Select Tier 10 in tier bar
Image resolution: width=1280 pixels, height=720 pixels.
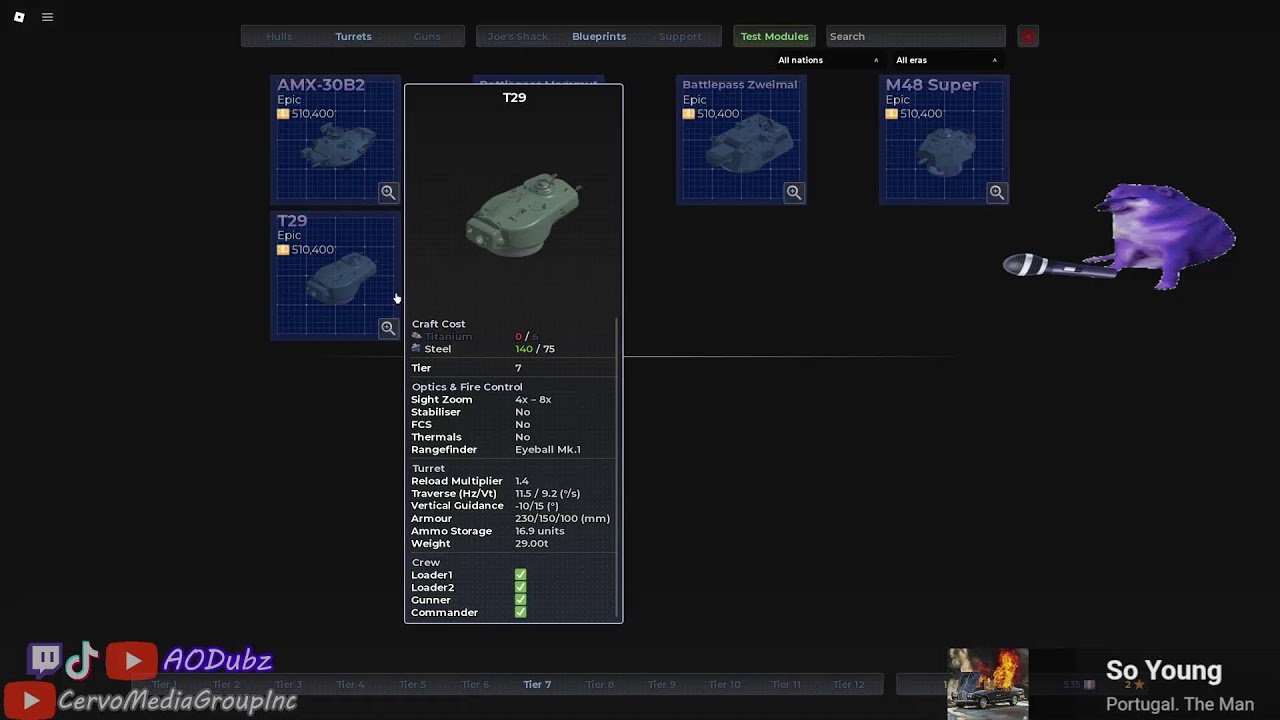(724, 685)
